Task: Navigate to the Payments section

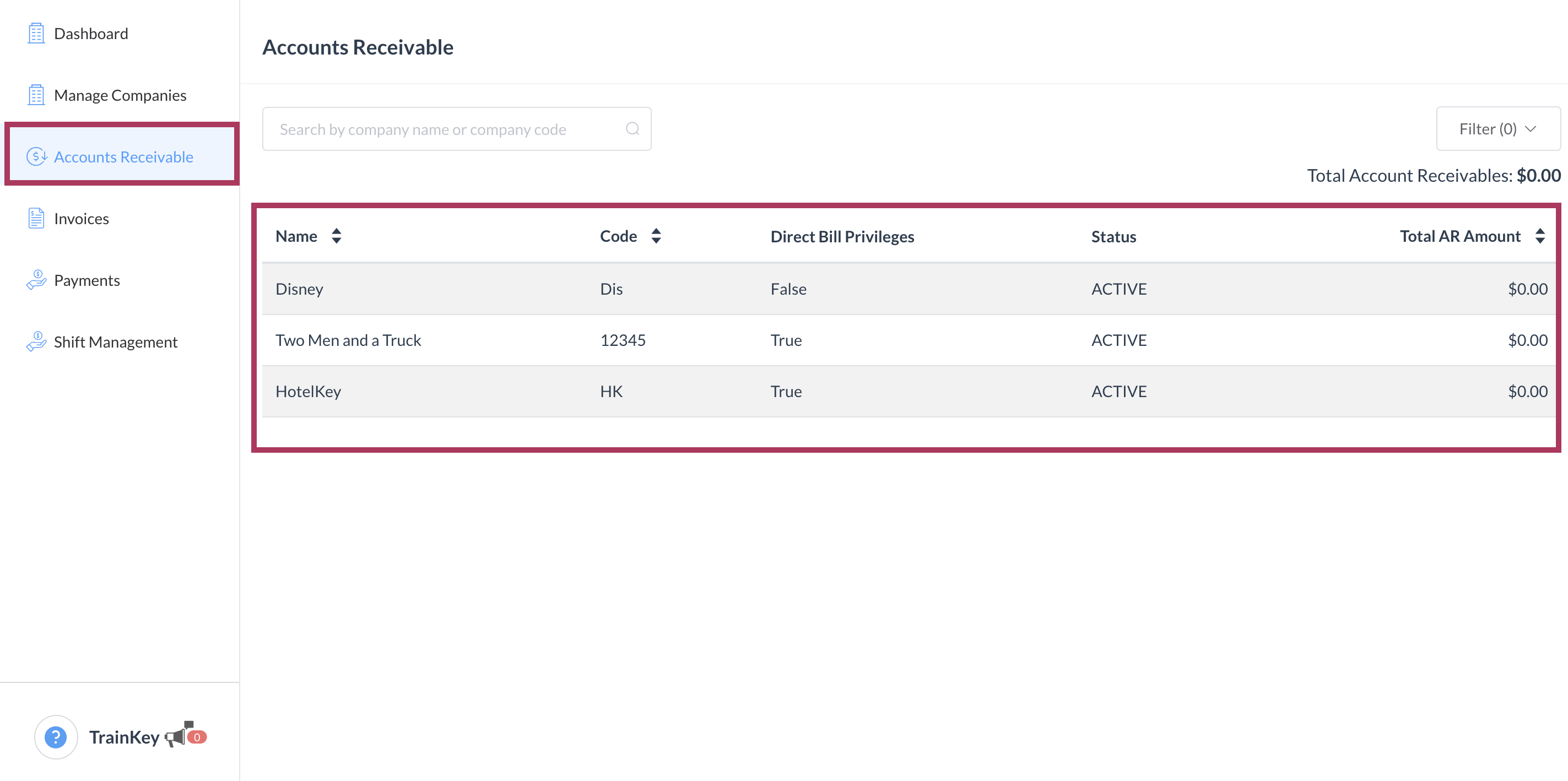Action: click(87, 281)
